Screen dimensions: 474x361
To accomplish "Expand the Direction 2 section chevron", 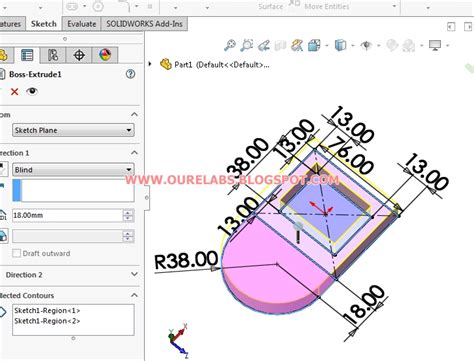I will 134,274.
